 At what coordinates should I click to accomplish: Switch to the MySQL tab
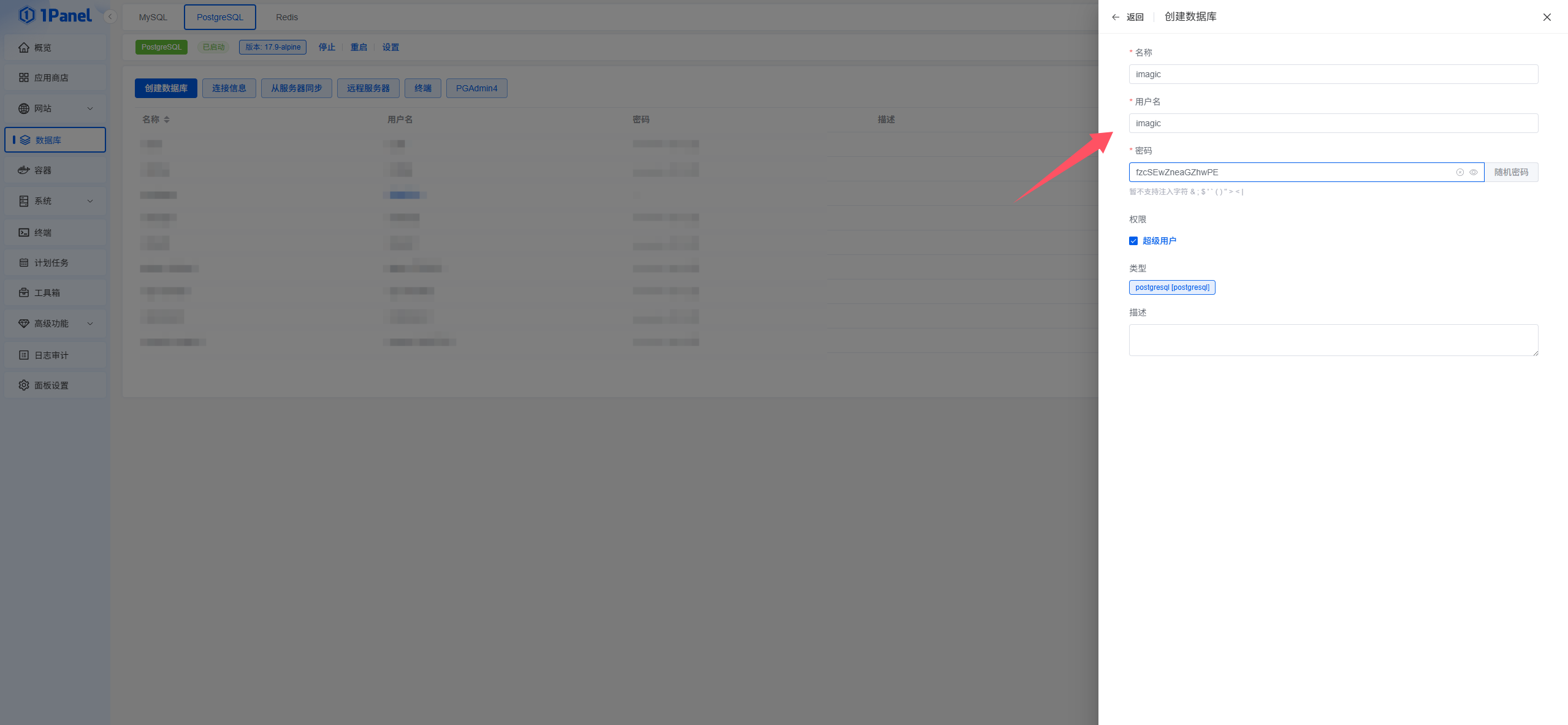[x=153, y=17]
